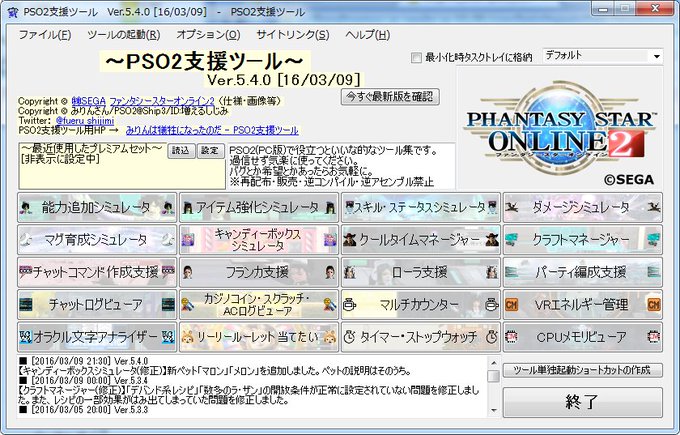Open リーリールーレット当てたい
The height and width of the screenshot is (435, 680).
[259, 337]
